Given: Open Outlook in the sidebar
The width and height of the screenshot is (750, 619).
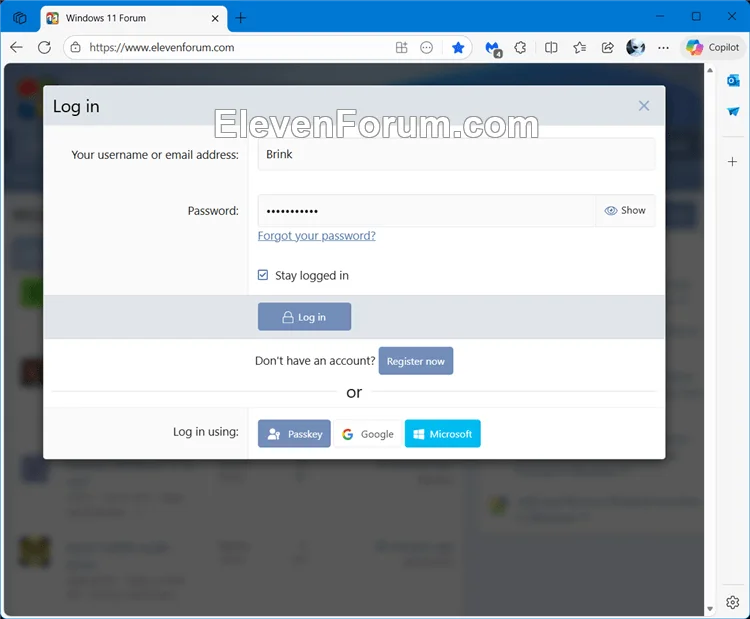Looking at the screenshot, I should coord(733,80).
